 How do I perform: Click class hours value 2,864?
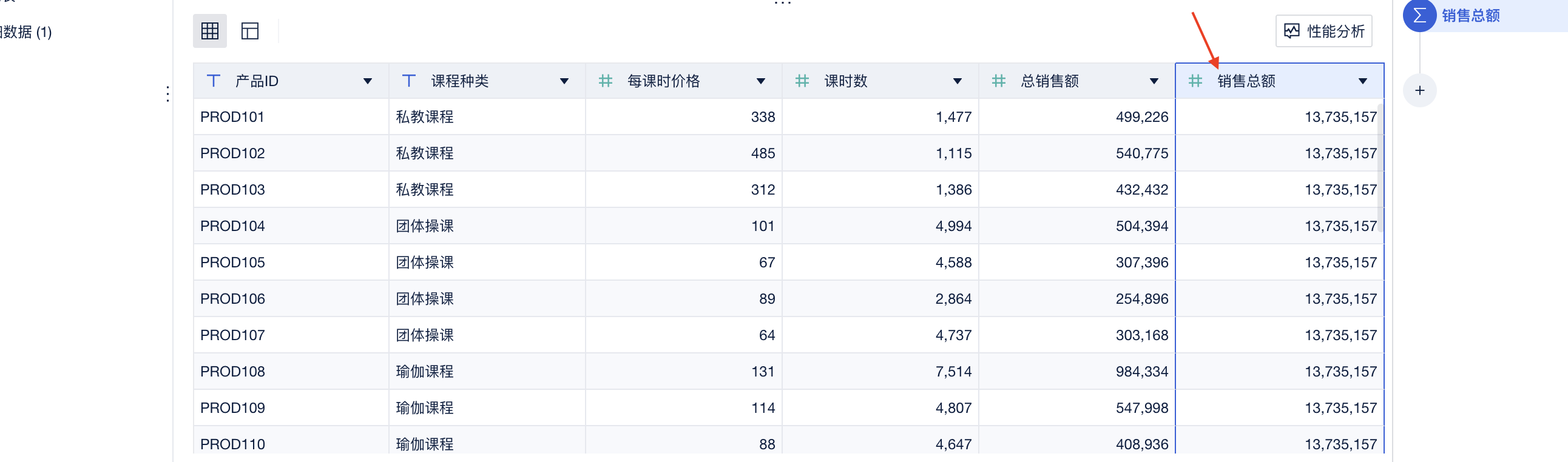(x=954, y=299)
